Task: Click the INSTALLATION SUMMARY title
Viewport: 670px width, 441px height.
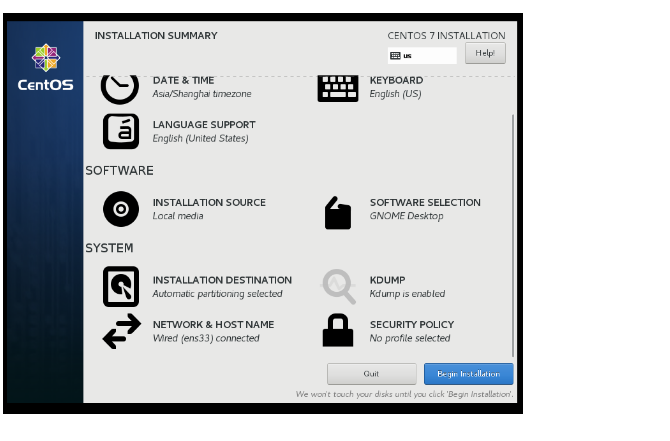Action: point(156,35)
